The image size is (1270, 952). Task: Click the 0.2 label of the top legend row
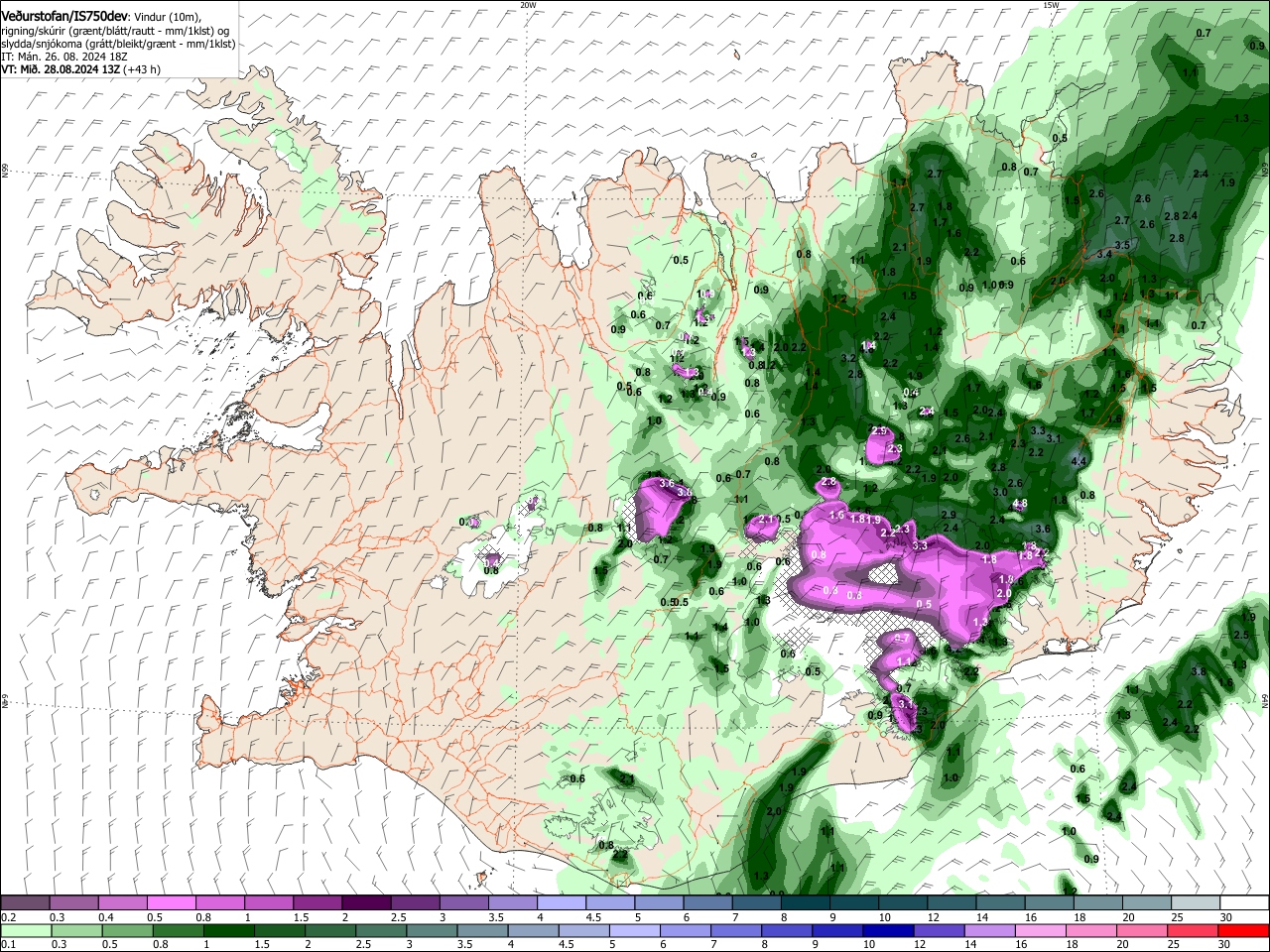point(9,916)
